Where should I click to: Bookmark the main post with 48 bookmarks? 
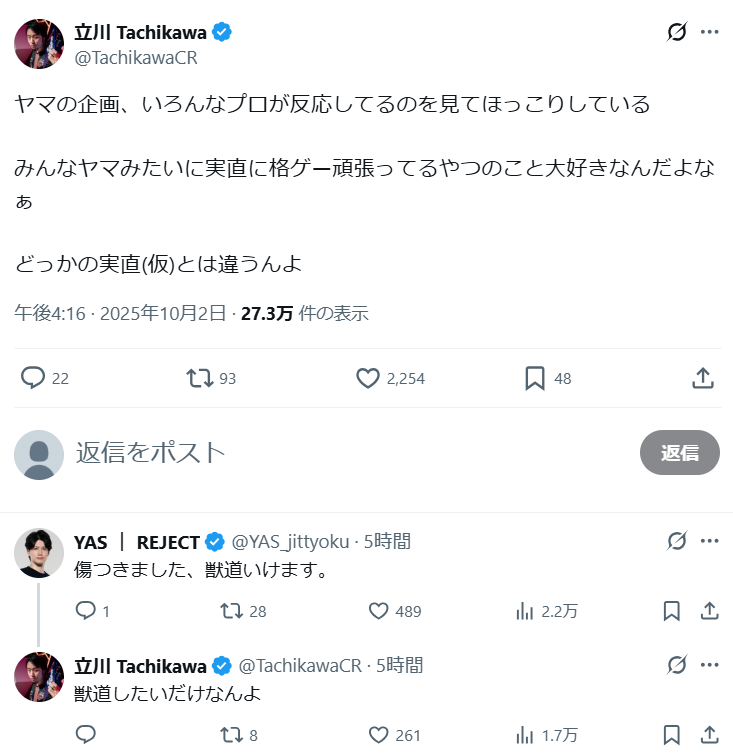(535, 378)
